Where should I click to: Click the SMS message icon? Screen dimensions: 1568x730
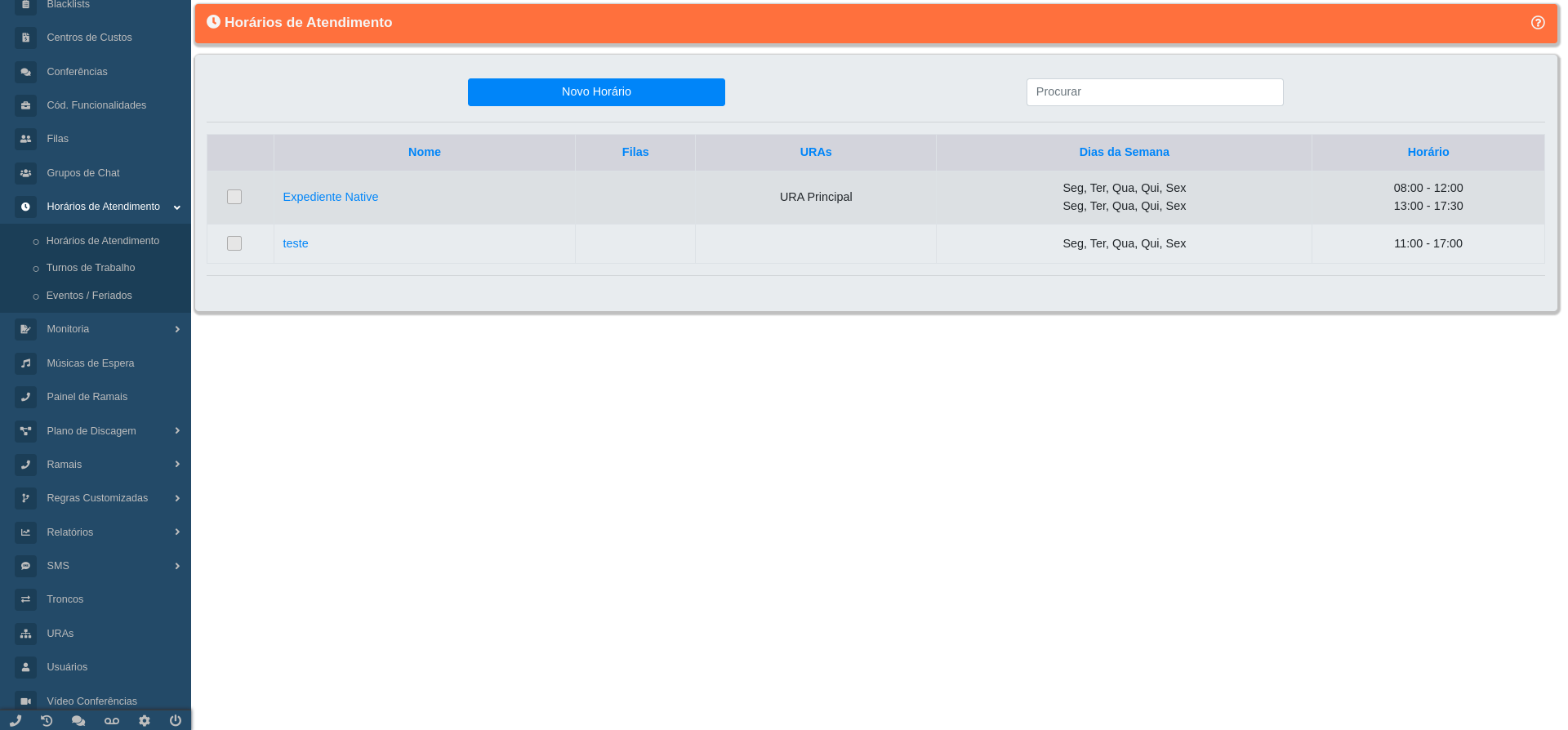tap(25, 566)
